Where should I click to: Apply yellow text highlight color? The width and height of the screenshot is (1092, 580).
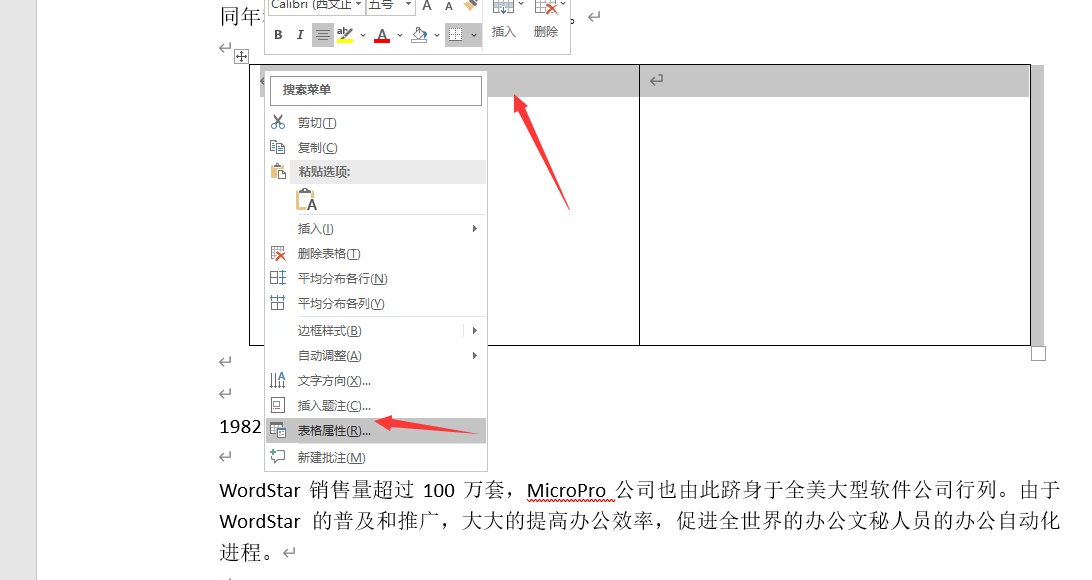(x=345, y=35)
